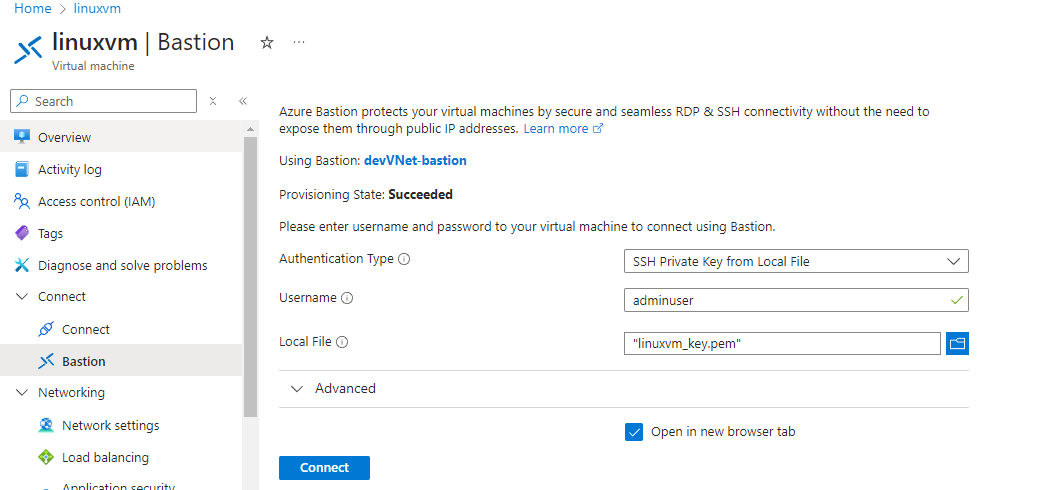Click the Load balancing diamond icon
Screen dimensions: 1061x490
pos(46,458)
